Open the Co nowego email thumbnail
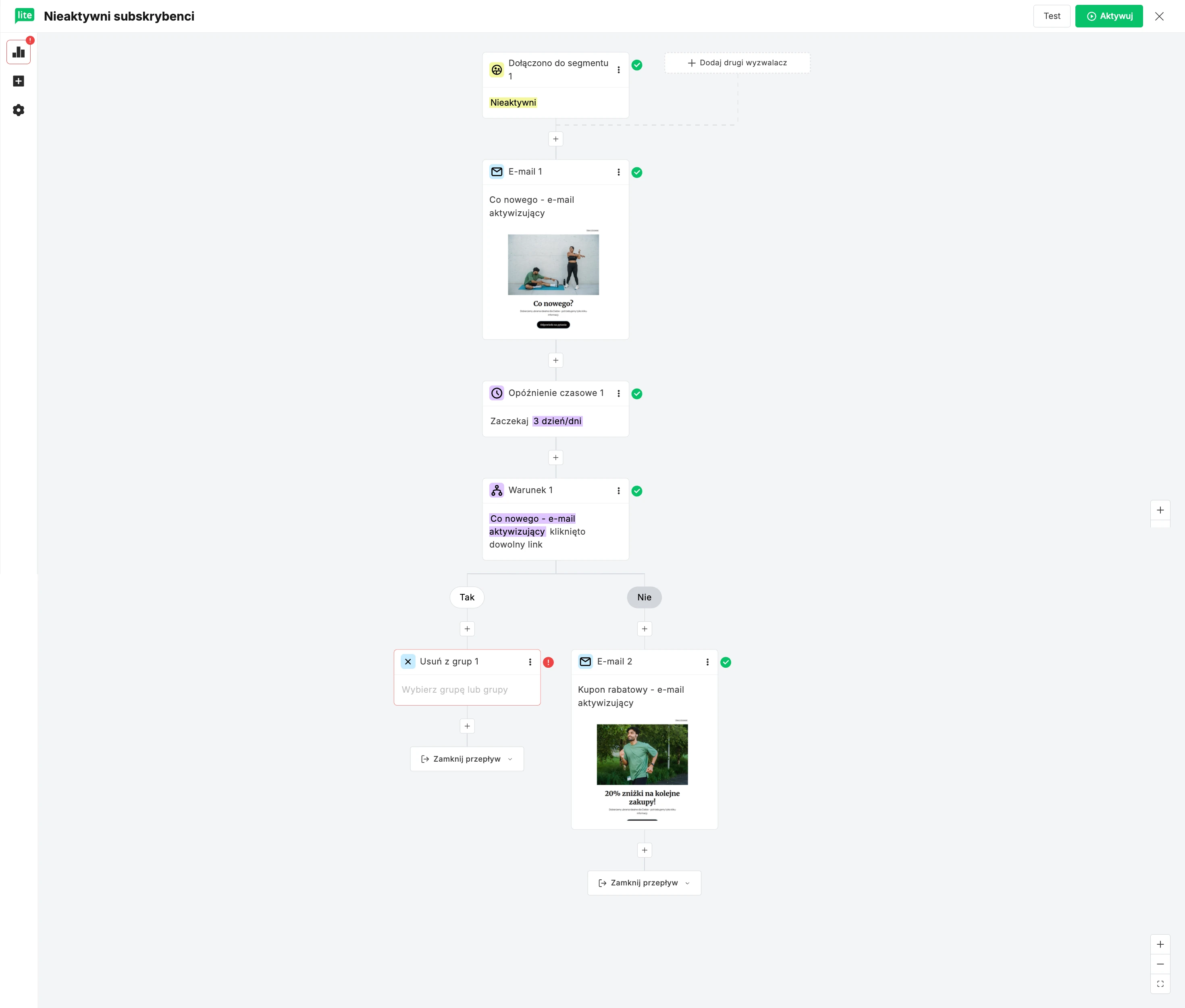Viewport: 1185px width, 1008px height. tap(553, 278)
